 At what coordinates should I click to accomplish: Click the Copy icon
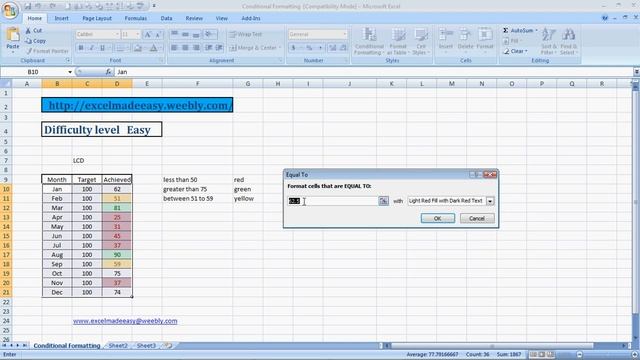coord(28,41)
